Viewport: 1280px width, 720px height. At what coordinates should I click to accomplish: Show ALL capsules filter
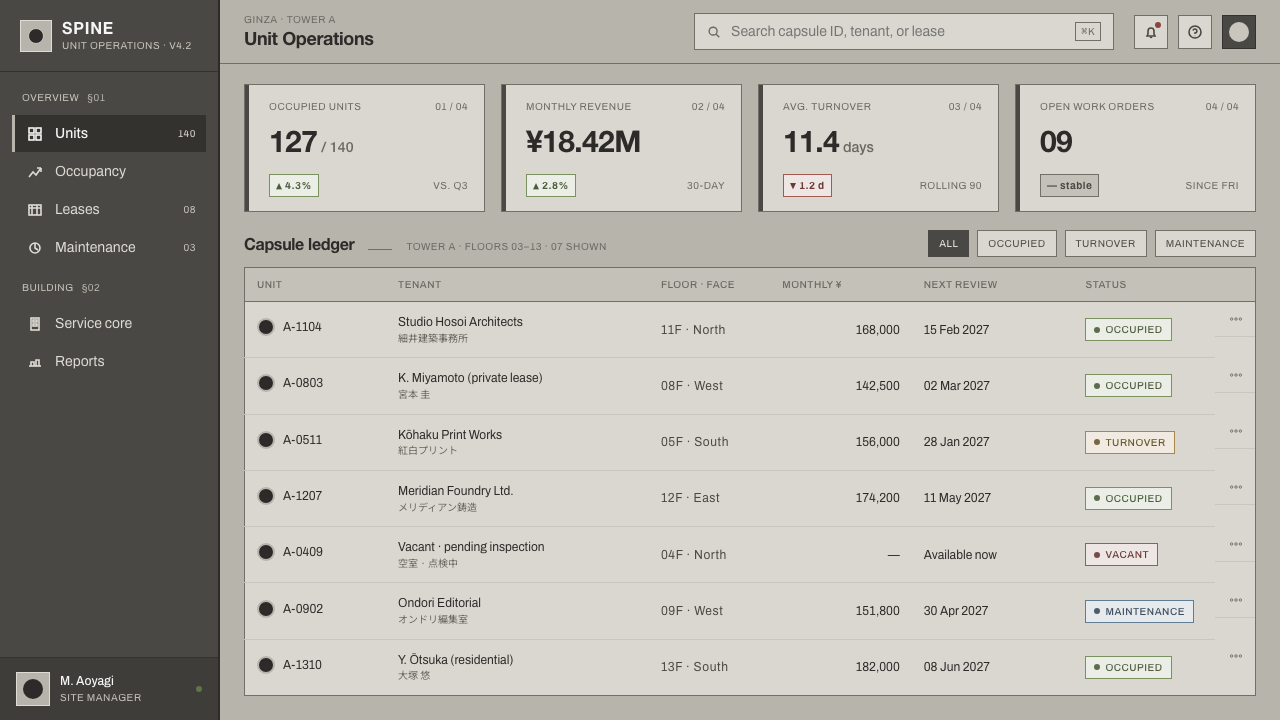point(948,244)
